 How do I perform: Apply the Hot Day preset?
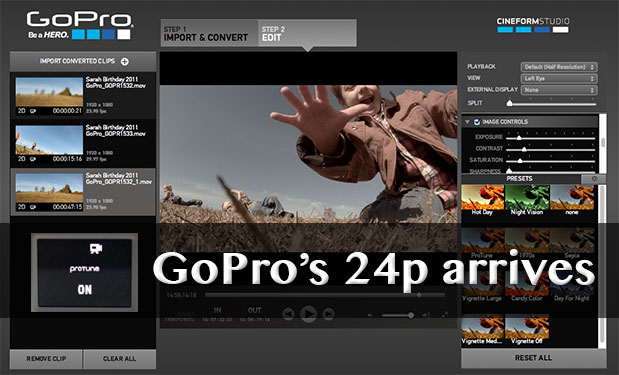[482, 200]
